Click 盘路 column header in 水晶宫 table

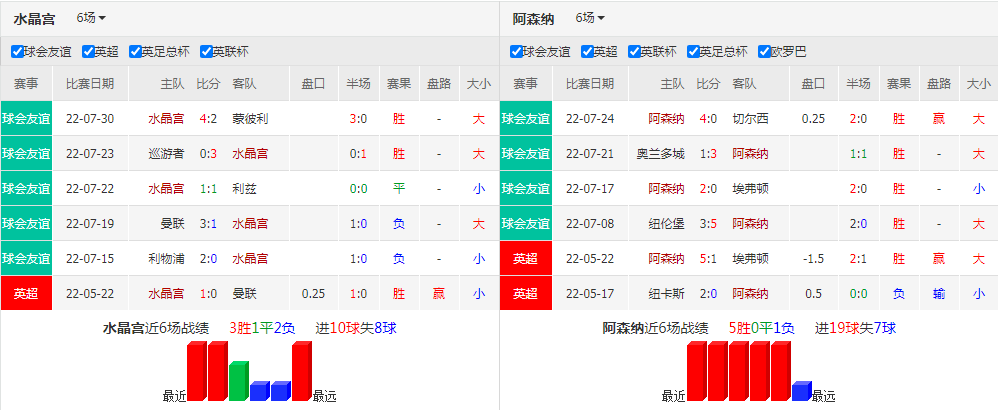click(439, 83)
